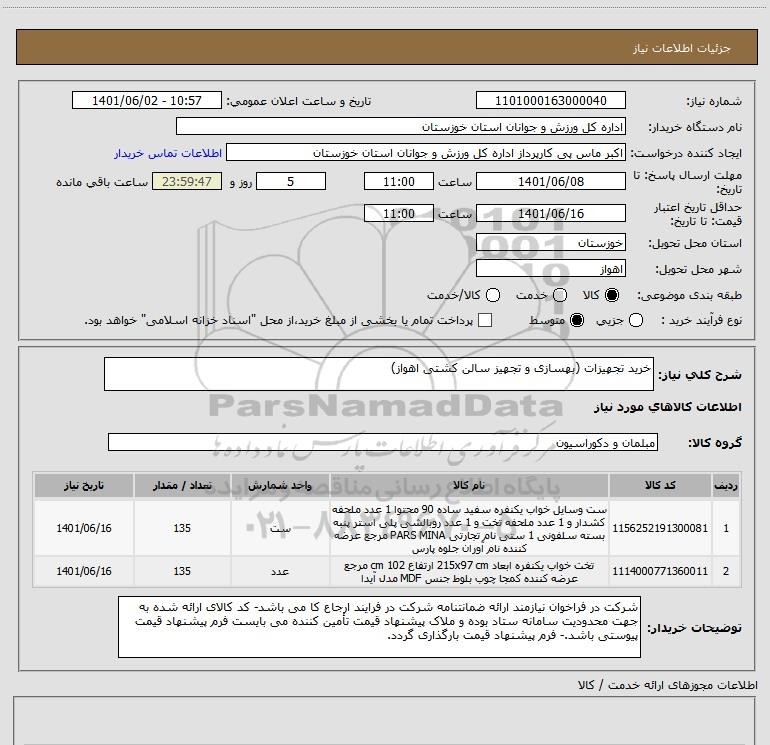Click the نام کالا column header
Viewport: 770px width, 745px height.
coord(469,486)
